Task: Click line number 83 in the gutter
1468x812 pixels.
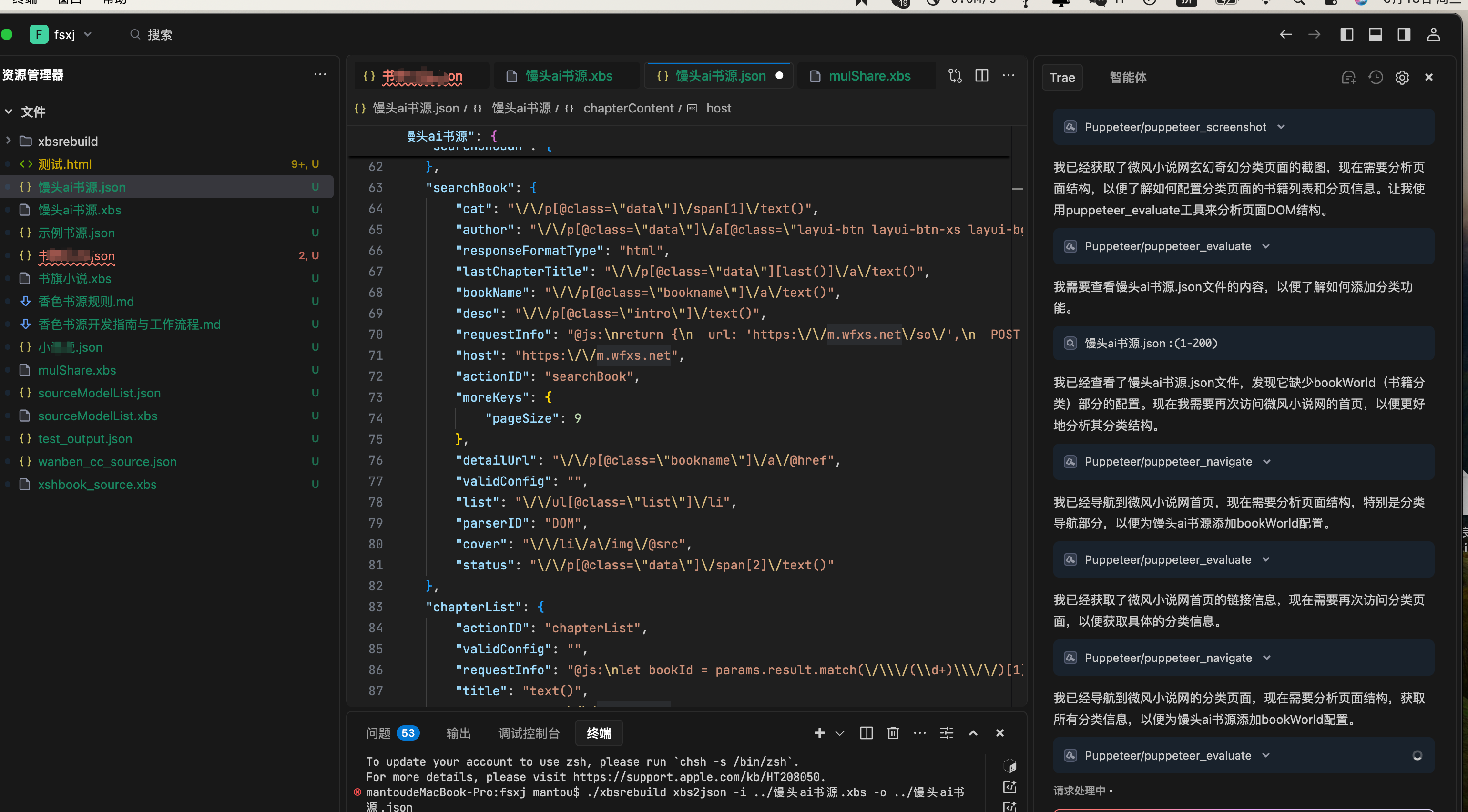Action: (x=376, y=607)
